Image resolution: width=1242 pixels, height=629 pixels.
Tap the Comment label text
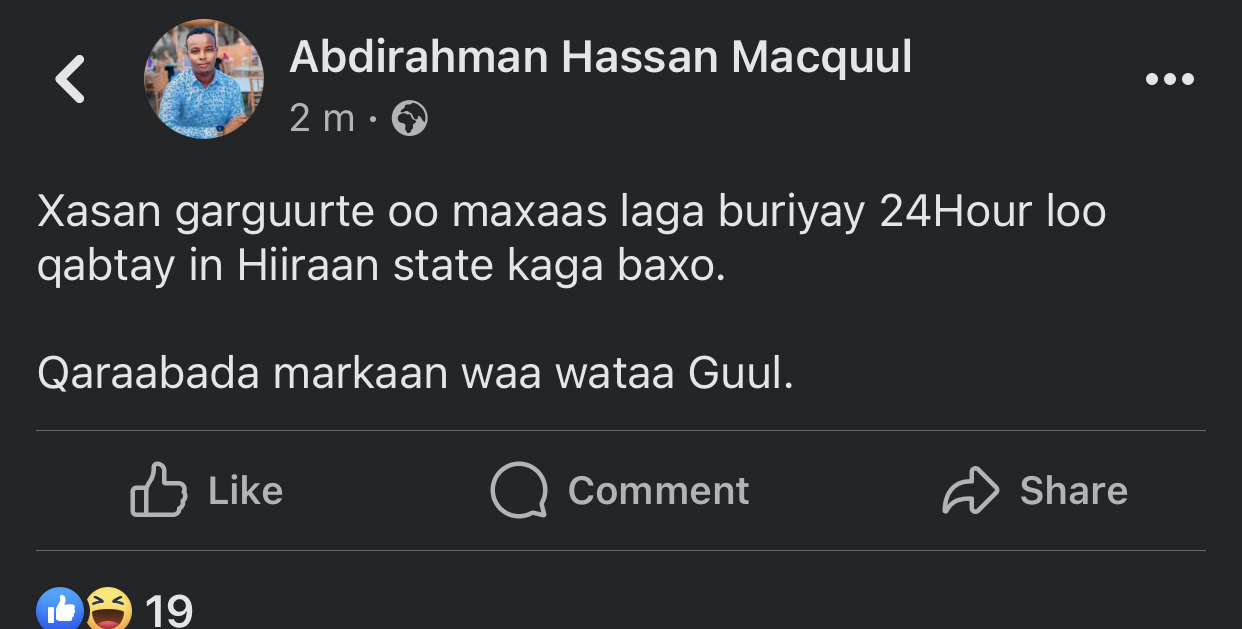[x=658, y=491]
